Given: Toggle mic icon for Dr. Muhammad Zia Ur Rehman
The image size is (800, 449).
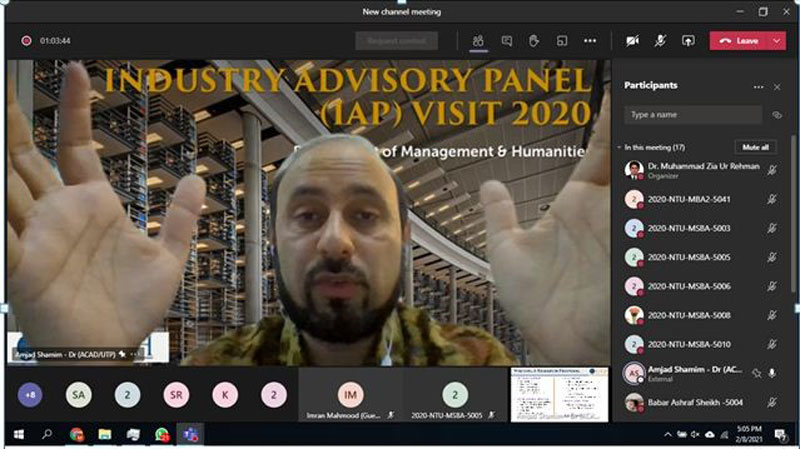Looking at the screenshot, I should [x=773, y=171].
